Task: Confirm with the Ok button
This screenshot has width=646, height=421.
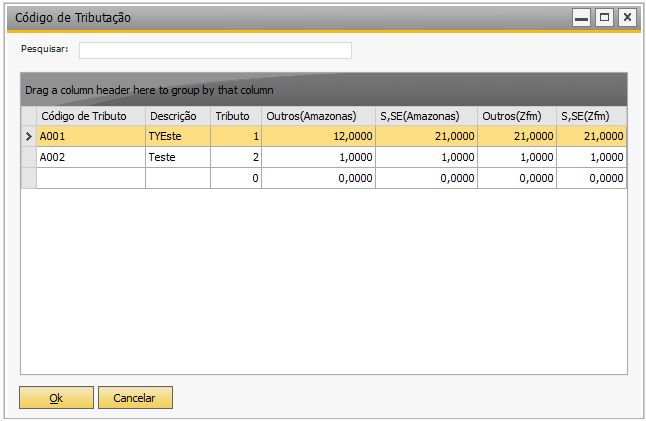Action: pyautogui.click(x=56, y=398)
